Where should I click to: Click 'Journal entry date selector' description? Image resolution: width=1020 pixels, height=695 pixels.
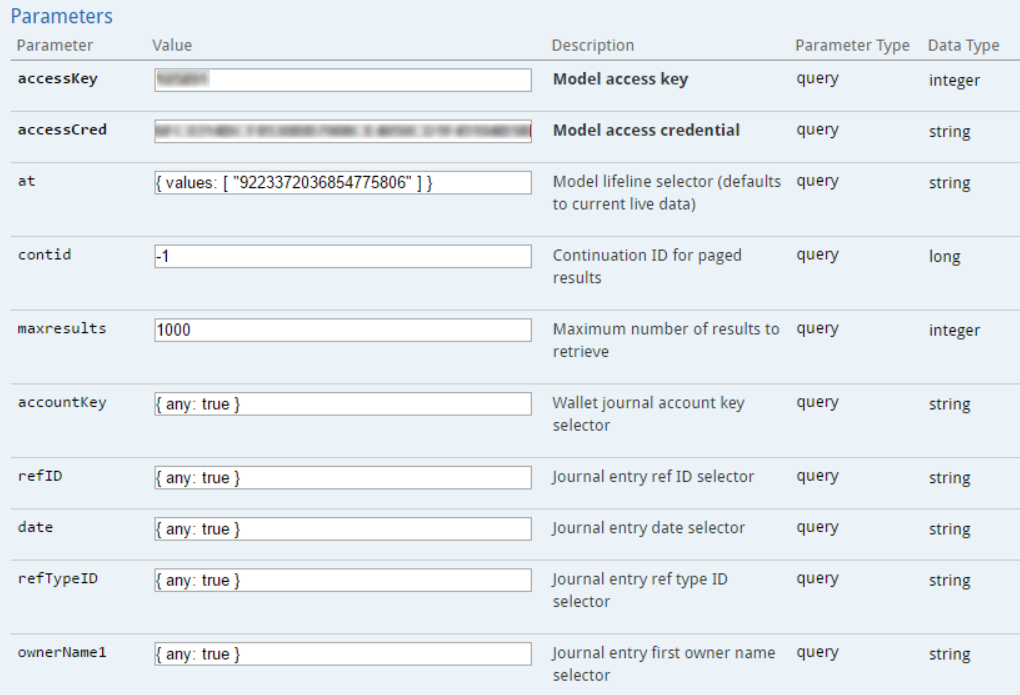(649, 528)
